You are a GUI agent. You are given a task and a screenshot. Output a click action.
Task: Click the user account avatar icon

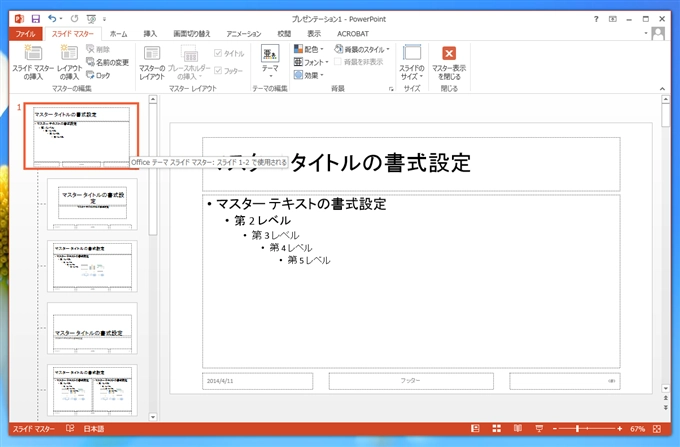click(x=658, y=33)
